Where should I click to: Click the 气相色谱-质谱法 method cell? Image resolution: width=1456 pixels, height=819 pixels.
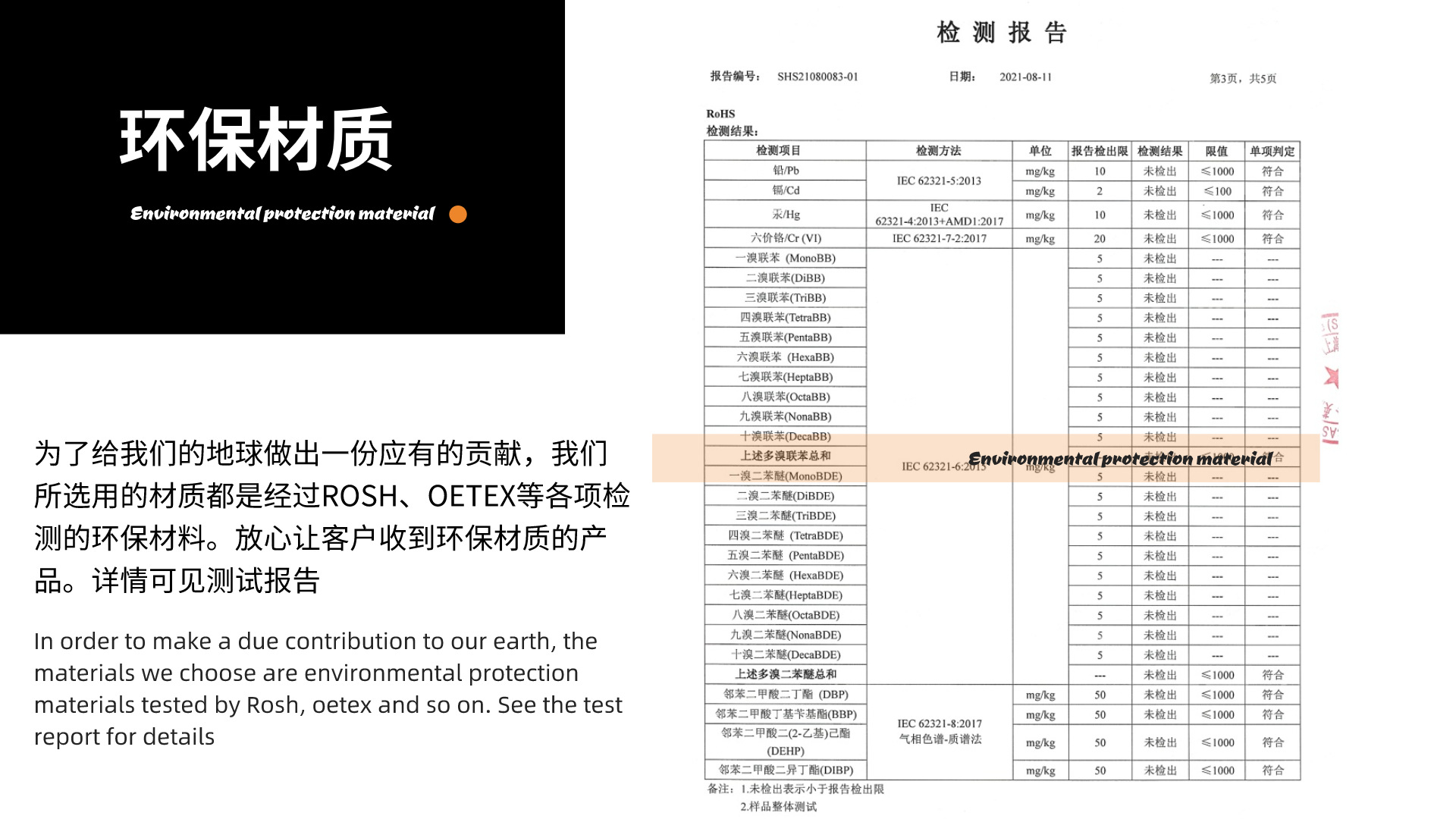[x=940, y=739]
